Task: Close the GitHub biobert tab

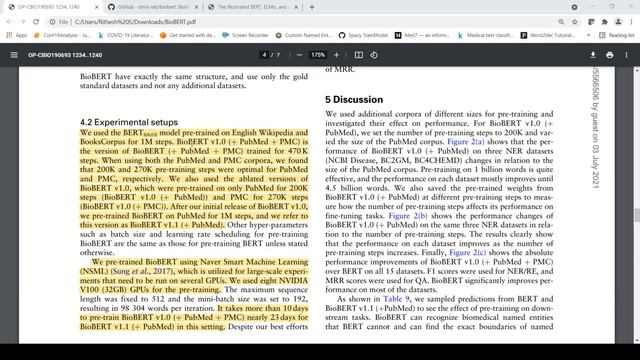Action: coord(196,7)
